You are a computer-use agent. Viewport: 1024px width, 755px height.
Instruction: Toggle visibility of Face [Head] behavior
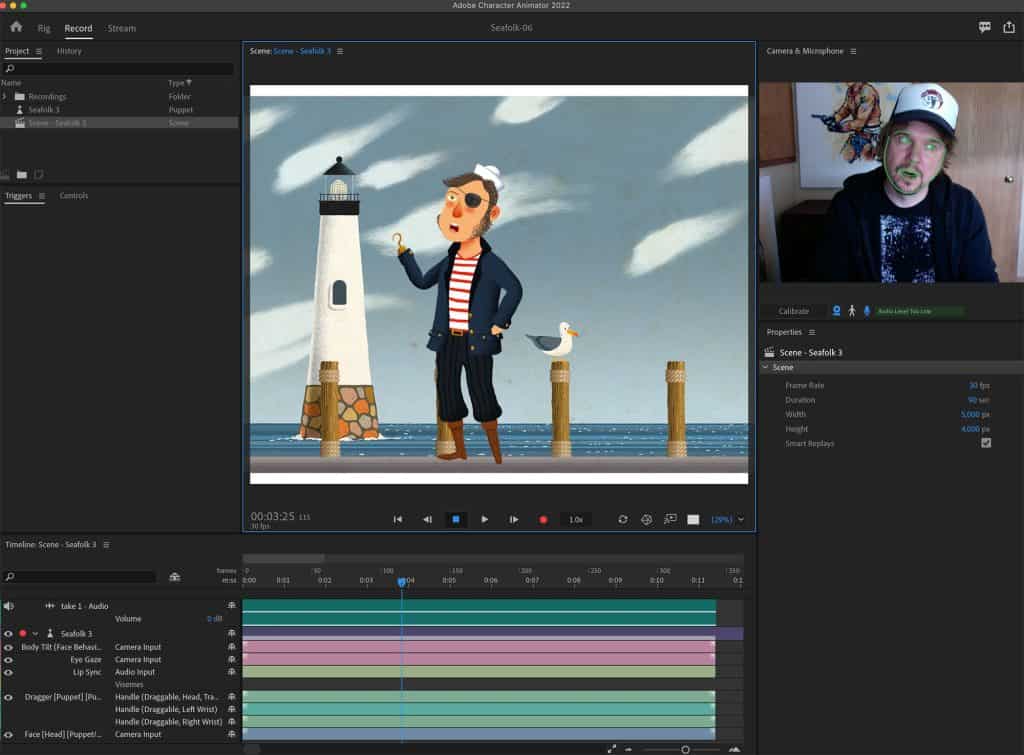[8, 735]
